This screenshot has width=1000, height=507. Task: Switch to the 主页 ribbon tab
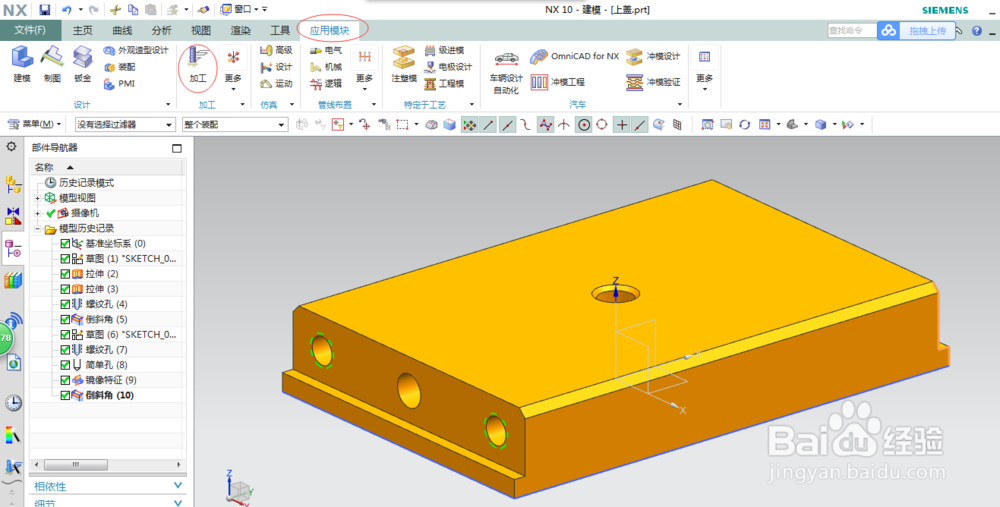[x=82, y=31]
